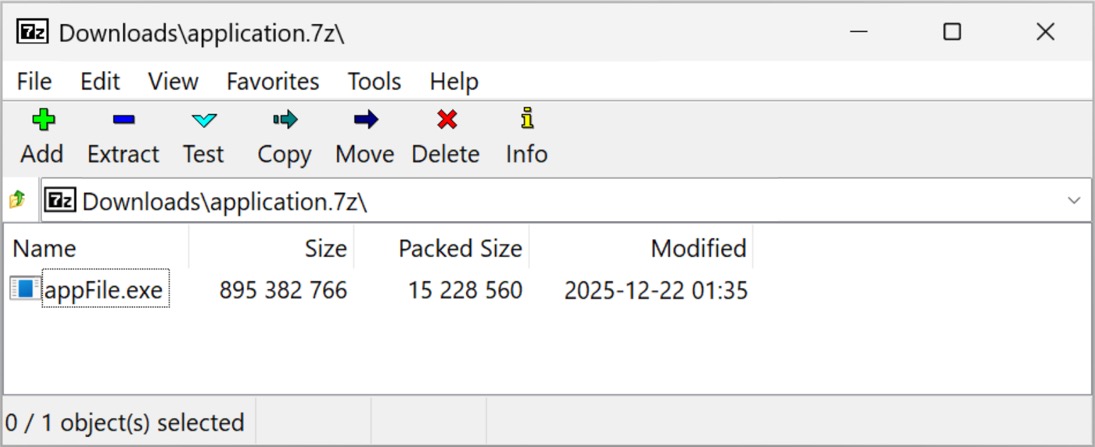
Task: Sort by the Name column header
Action: [x=44, y=248]
